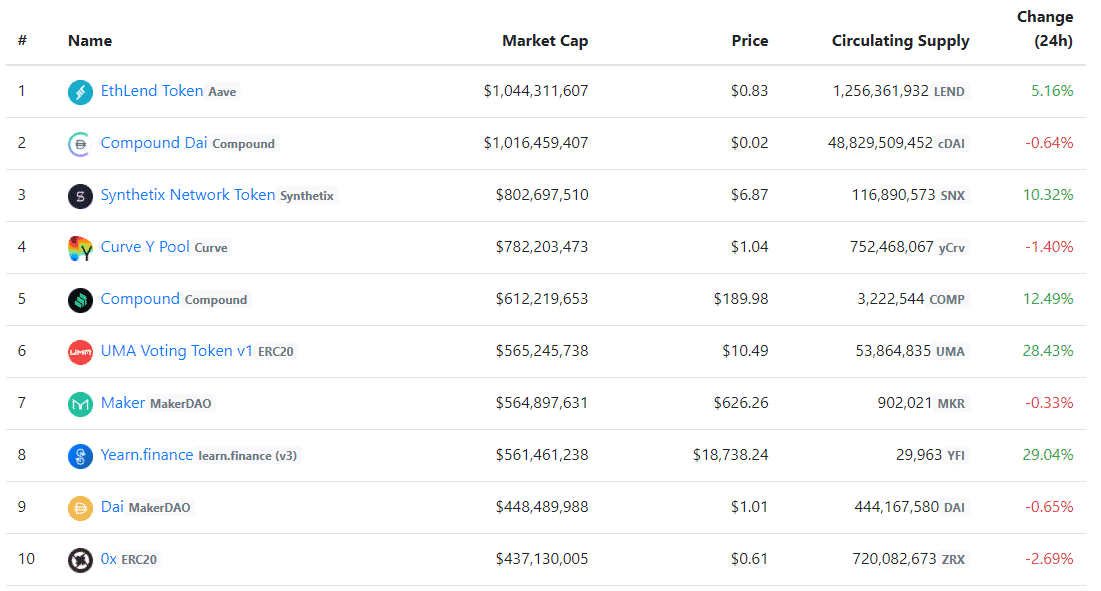Click the 28.43% change value
Screen dimensions: 1101x591
pos(1048,350)
